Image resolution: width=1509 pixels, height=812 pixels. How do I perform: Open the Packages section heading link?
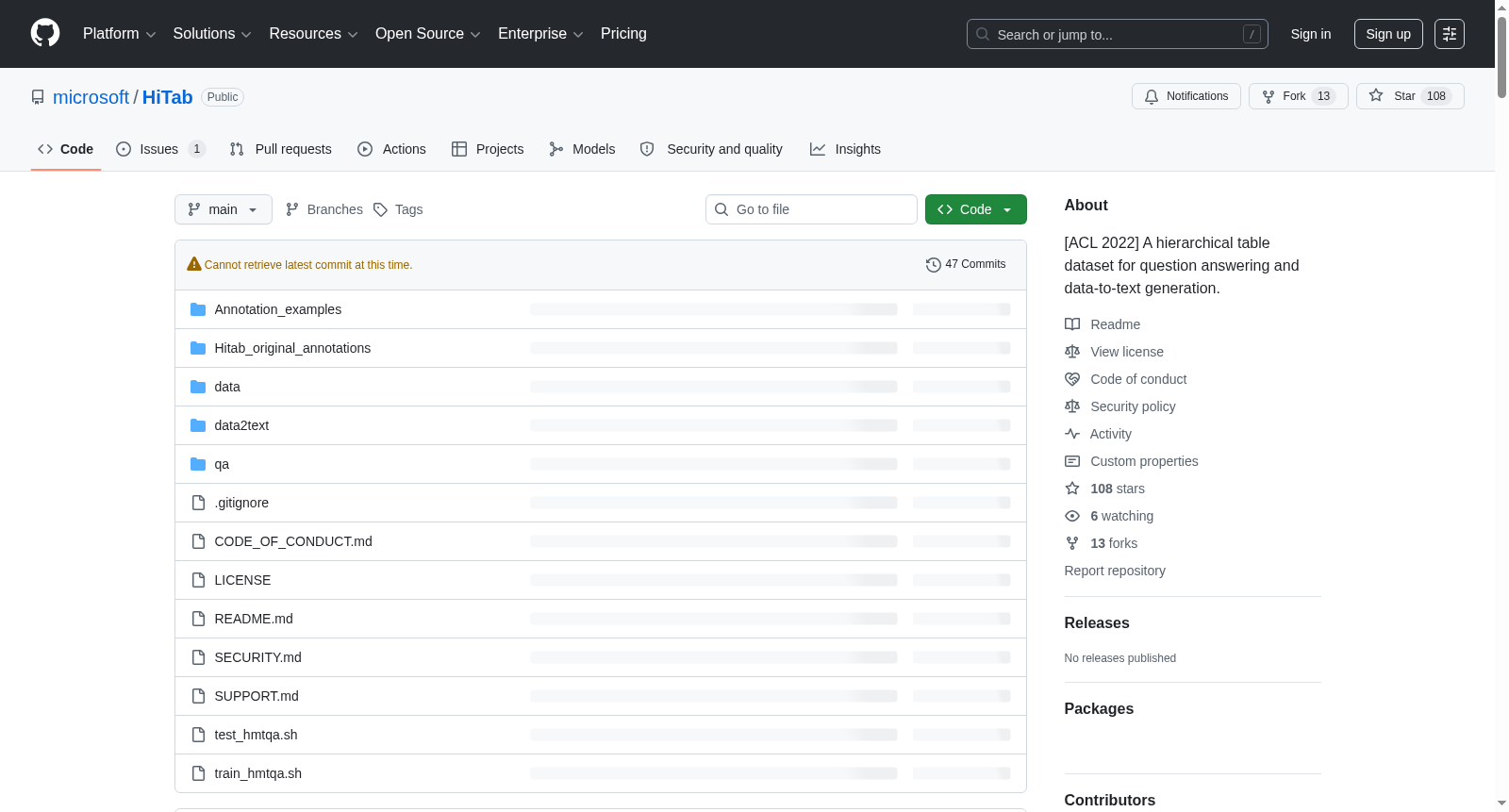(1099, 709)
